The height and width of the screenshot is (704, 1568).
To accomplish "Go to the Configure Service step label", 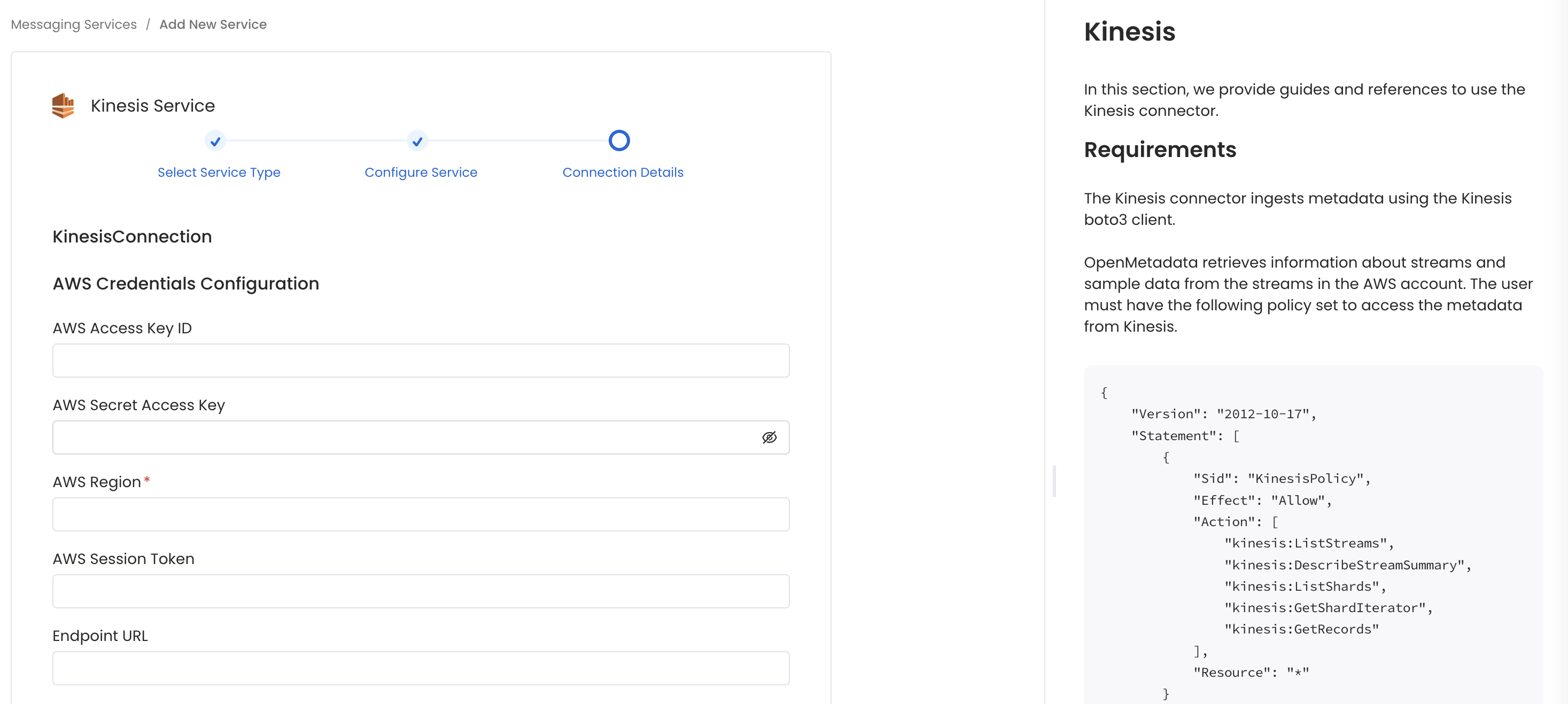I will (421, 172).
